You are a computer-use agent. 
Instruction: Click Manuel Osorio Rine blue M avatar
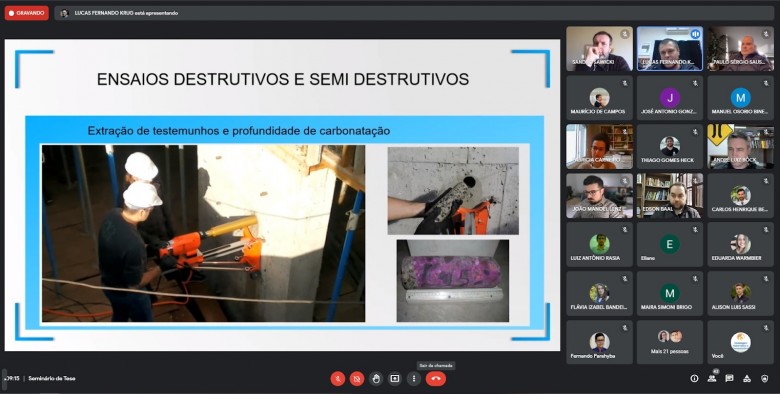point(740,98)
